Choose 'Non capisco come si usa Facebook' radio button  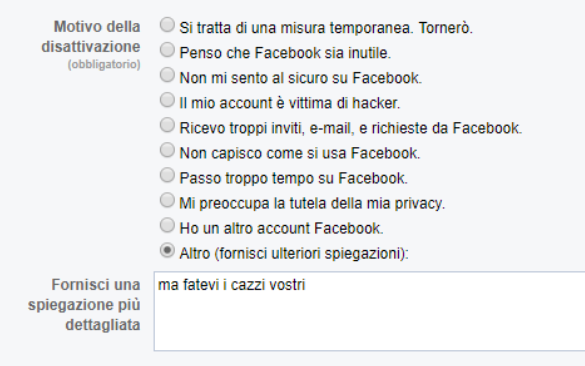point(167,150)
